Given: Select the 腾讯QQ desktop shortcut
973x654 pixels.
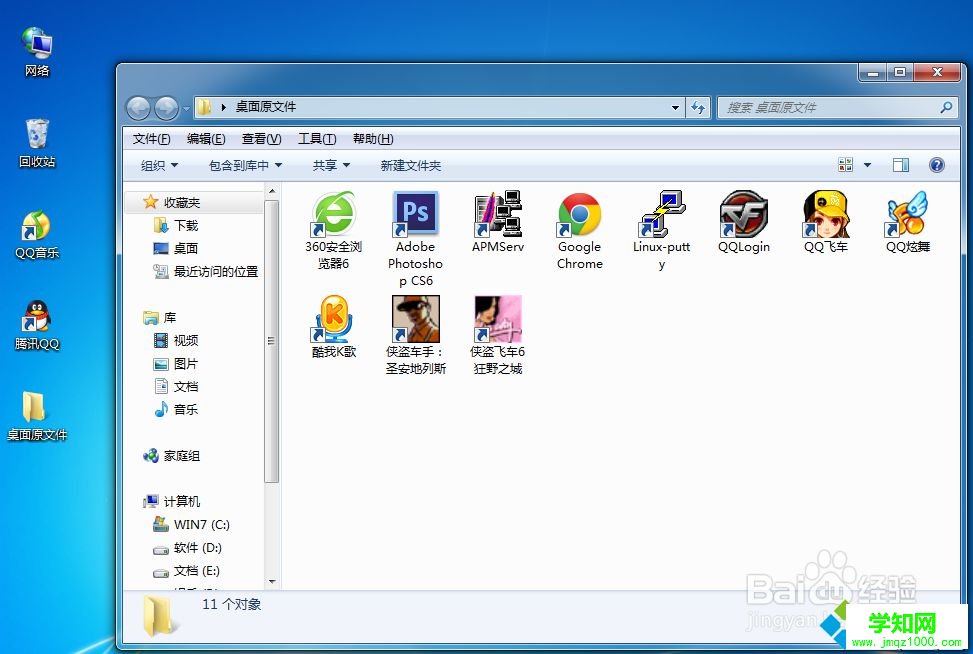Looking at the screenshot, I should click(x=37, y=326).
